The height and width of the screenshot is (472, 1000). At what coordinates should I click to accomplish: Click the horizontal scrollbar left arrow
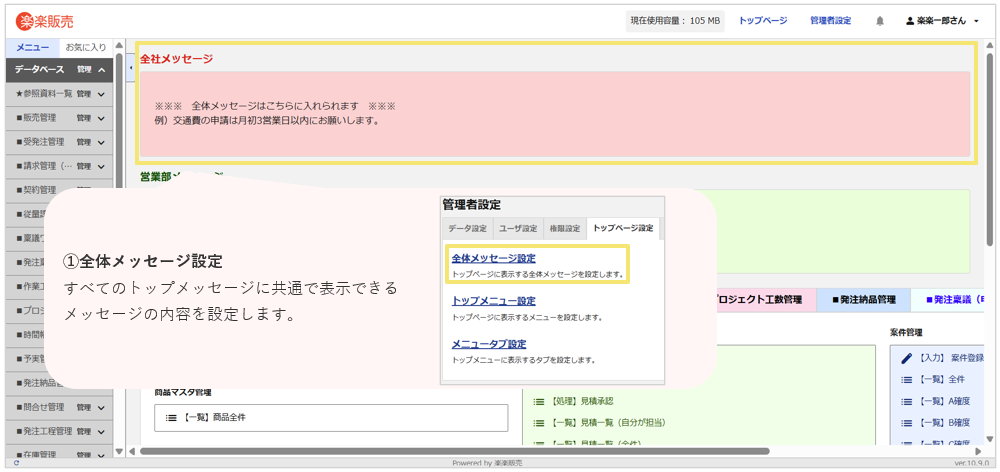pyautogui.click(x=132, y=452)
